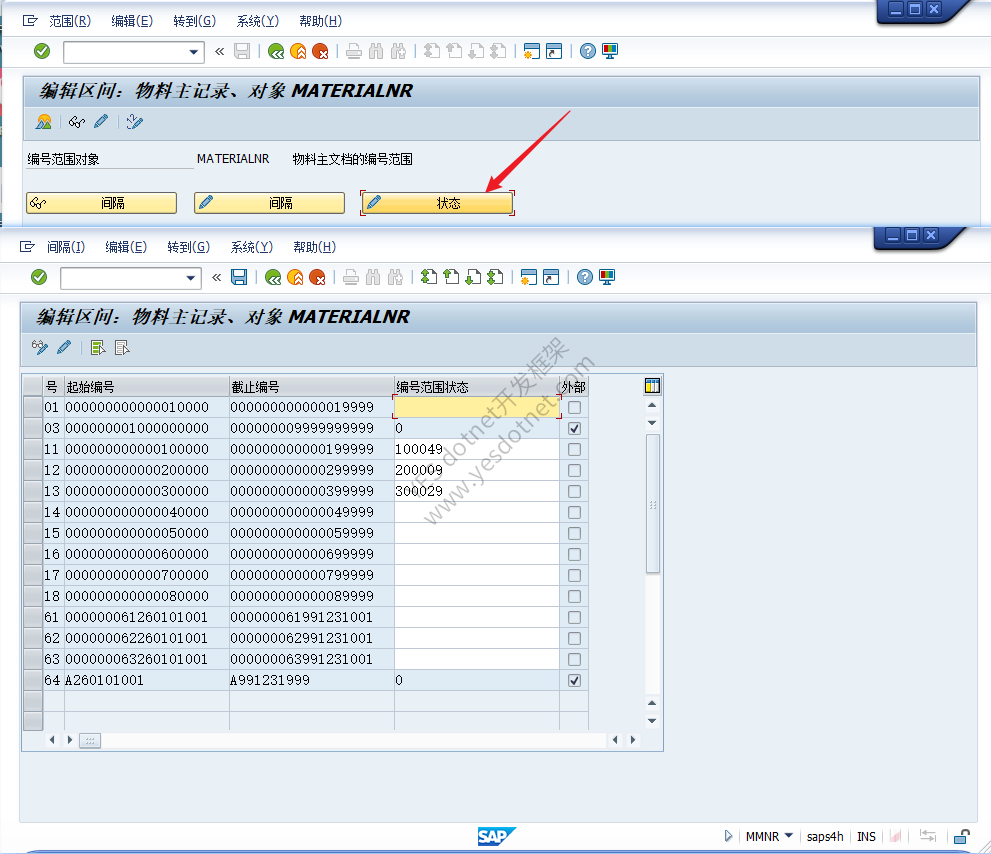Open Help icon in lower window toolbar

click(x=585, y=277)
